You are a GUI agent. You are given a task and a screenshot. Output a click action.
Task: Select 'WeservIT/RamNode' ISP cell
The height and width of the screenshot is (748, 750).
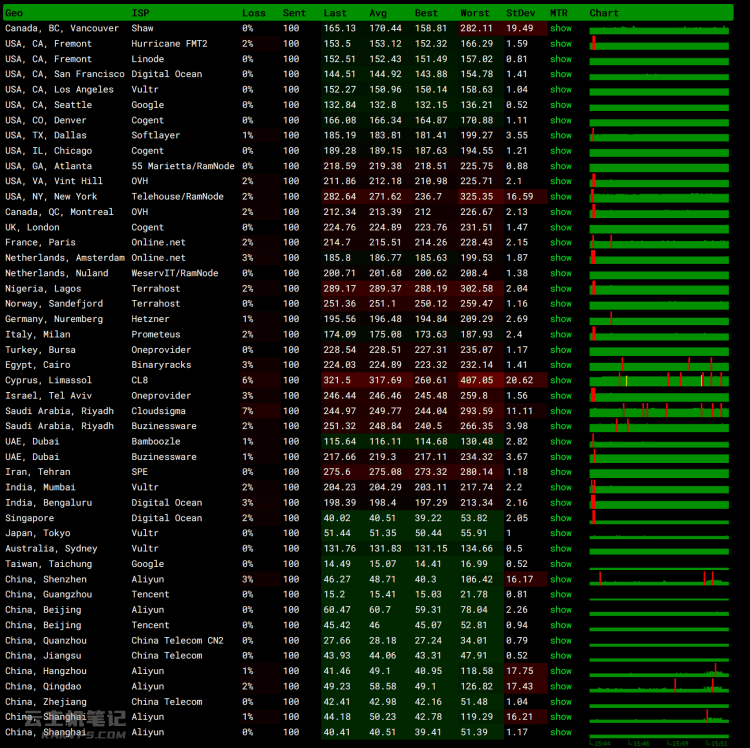[175, 273]
